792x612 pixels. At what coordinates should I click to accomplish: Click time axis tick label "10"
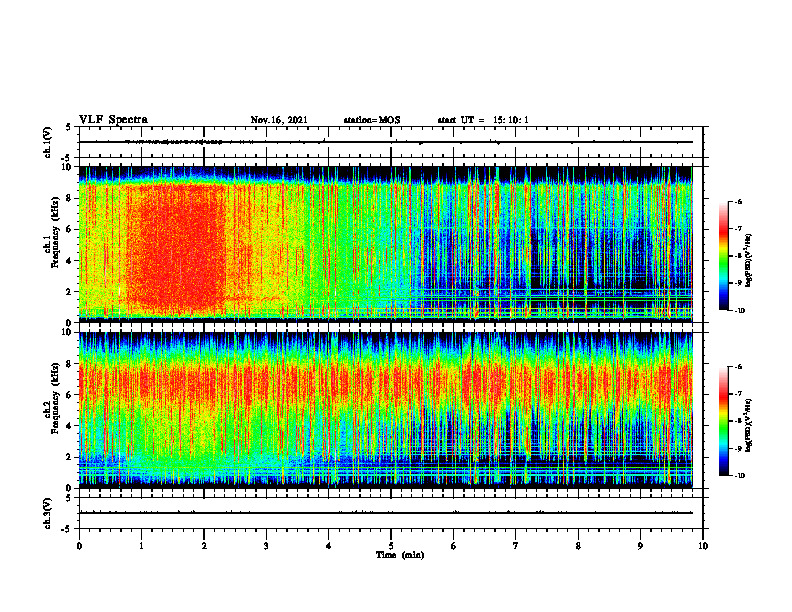coord(703,546)
